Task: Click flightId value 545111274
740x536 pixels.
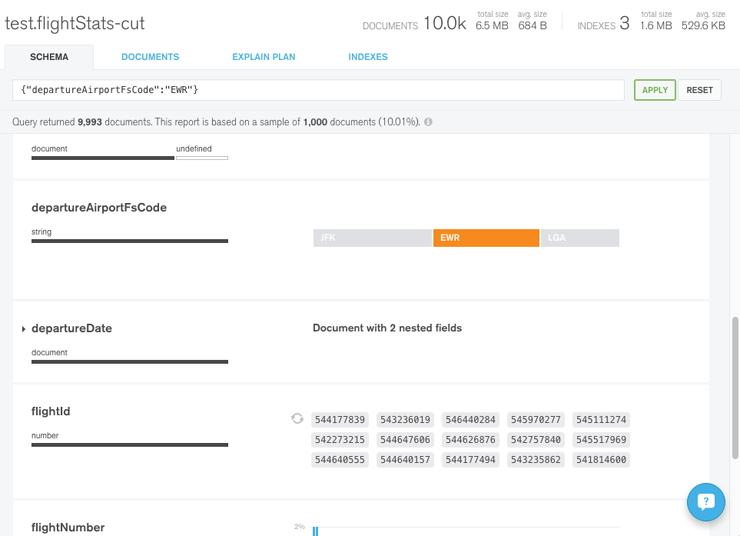Action: coord(602,420)
